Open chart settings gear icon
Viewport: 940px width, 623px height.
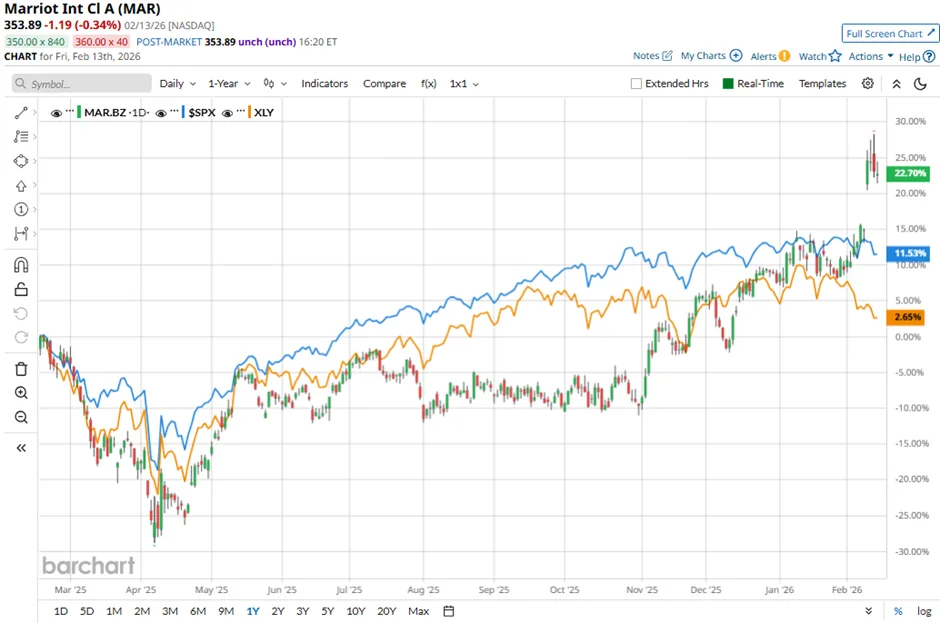point(867,84)
